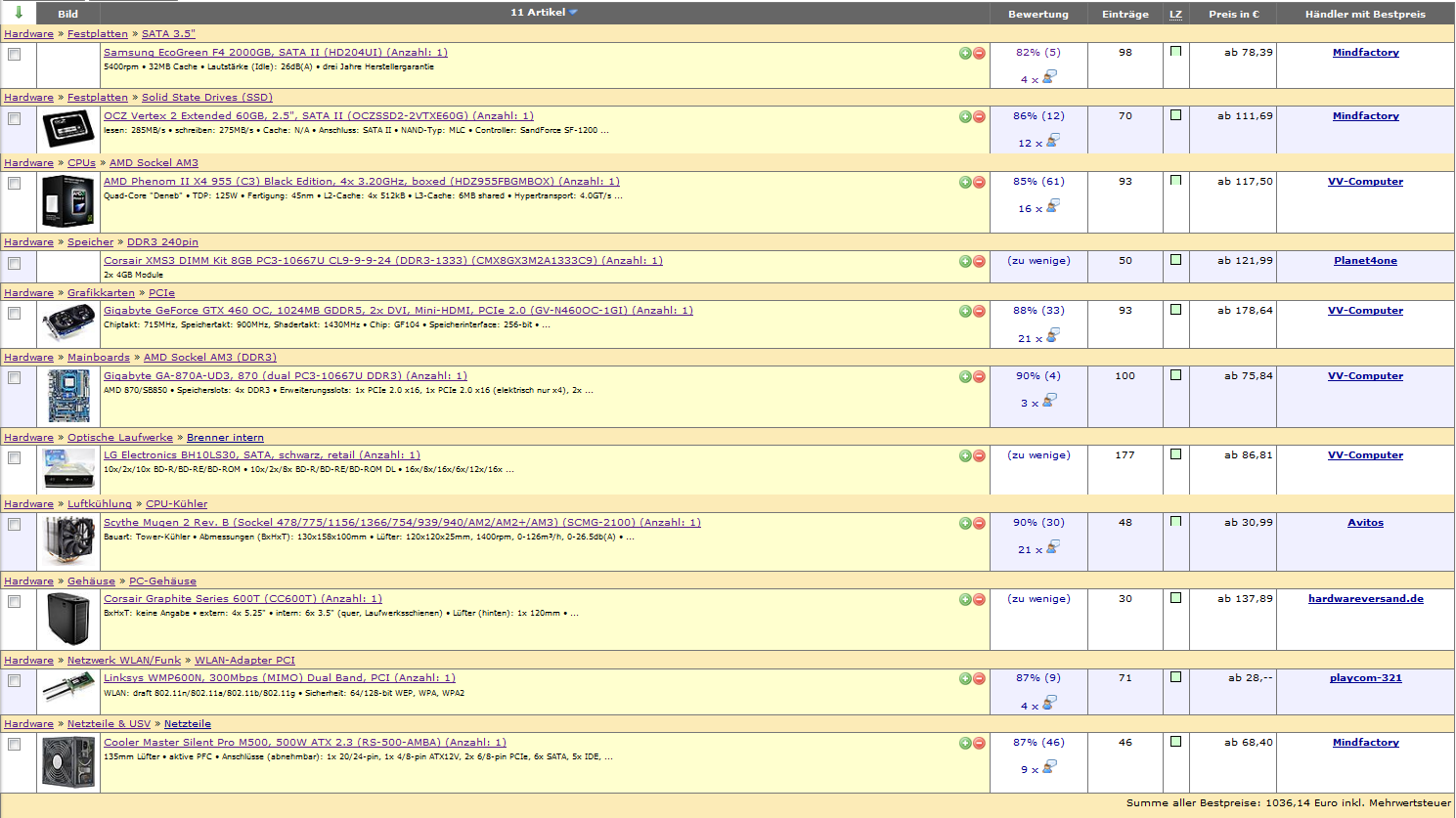Image resolution: width=1456 pixels, height=818 pixels.
Task: Click plus icon for Scythe Mugen 2 Rev. B
Action: click(965, 523)
